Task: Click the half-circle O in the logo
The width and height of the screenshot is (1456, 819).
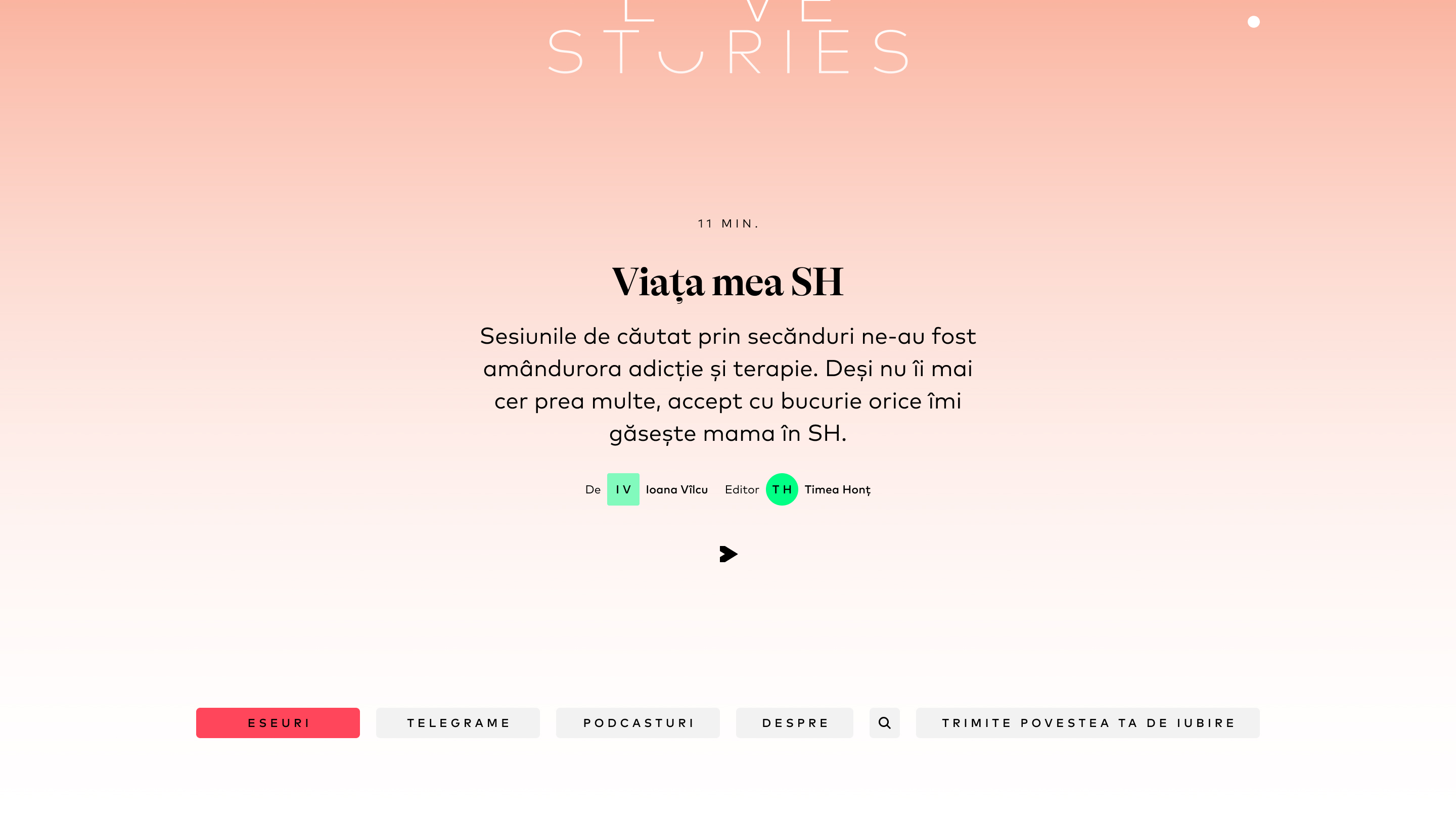Action: [680, 62]
